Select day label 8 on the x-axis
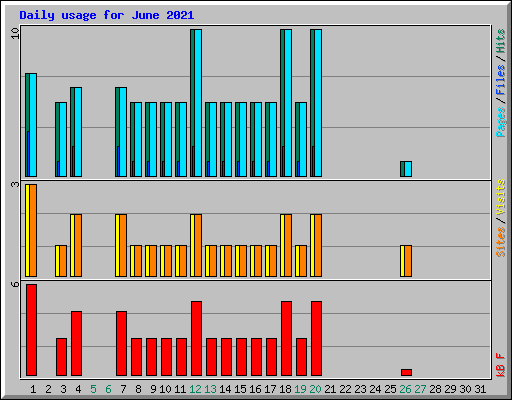512x400 pixels. pyautogui.click(x=138, y=389)
